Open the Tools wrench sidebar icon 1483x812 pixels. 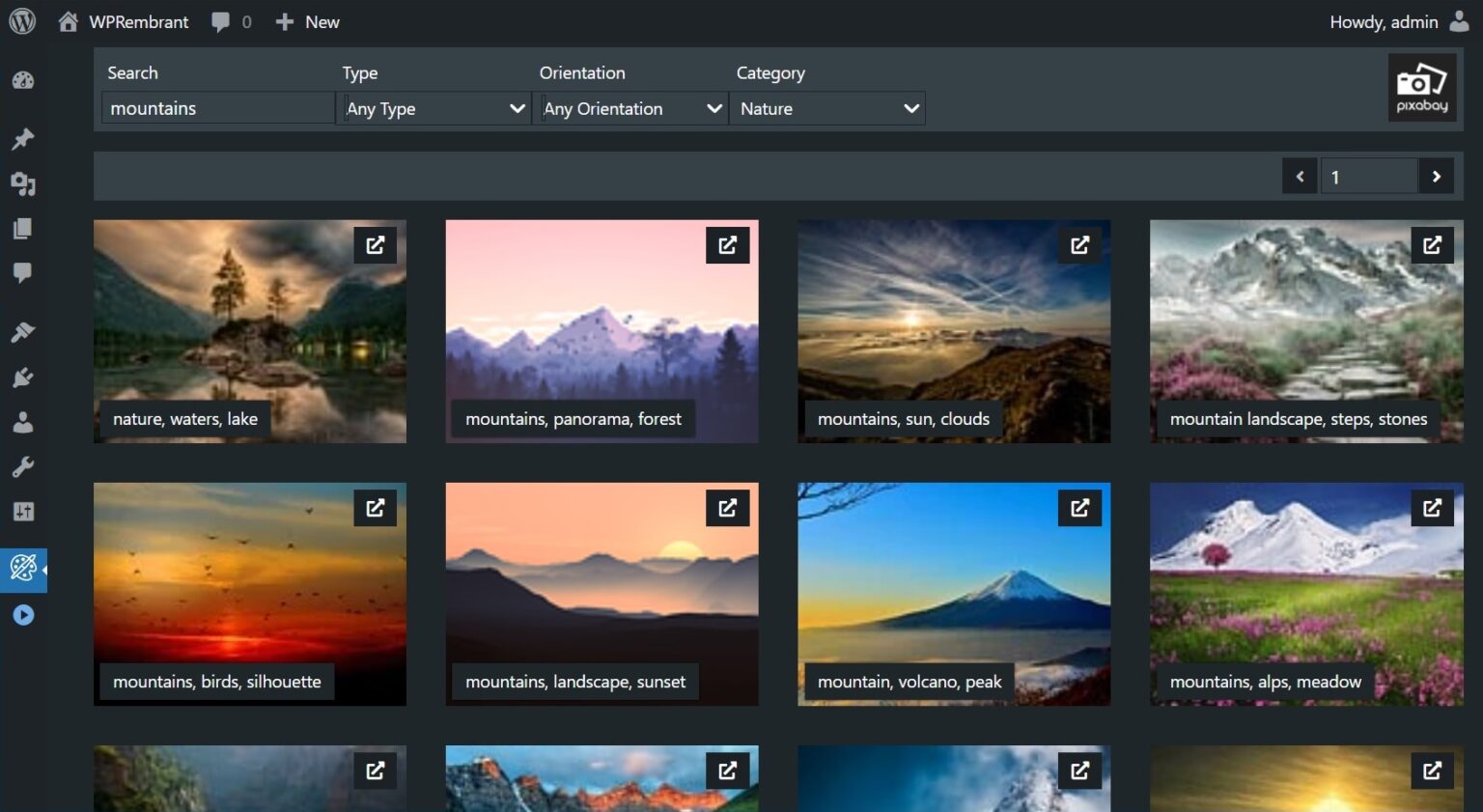[23, 467]
